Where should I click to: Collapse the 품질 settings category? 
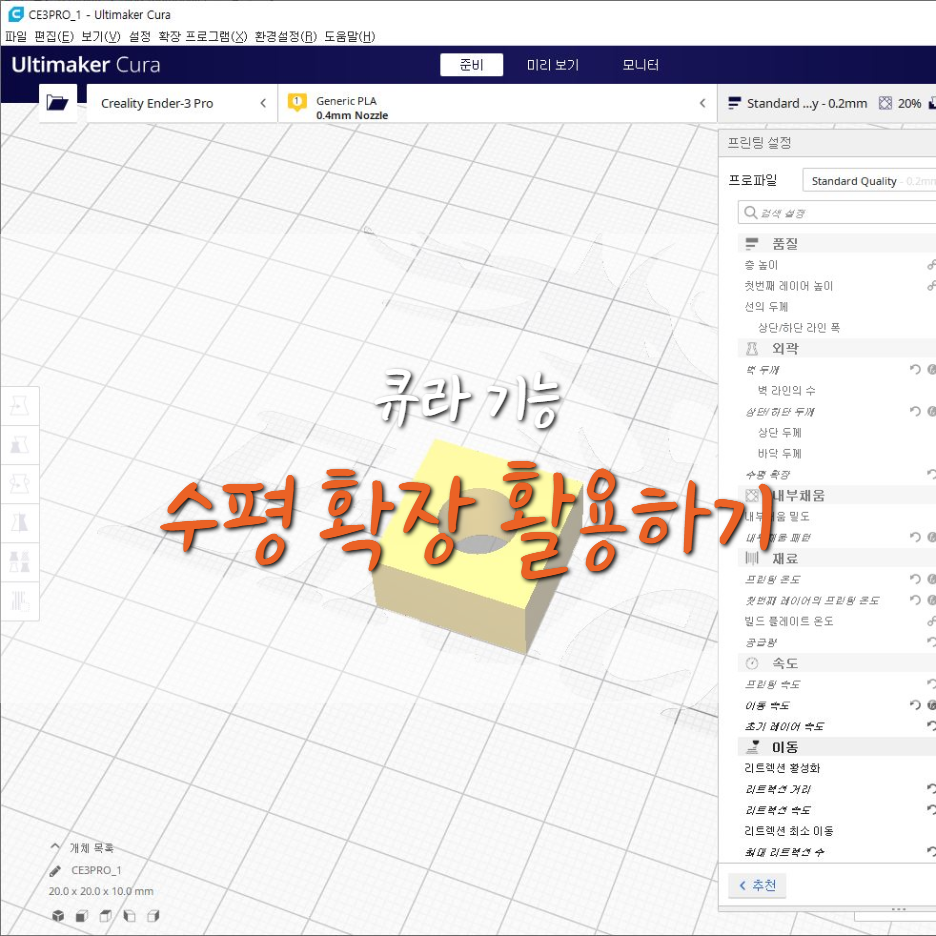click(837, 244)
